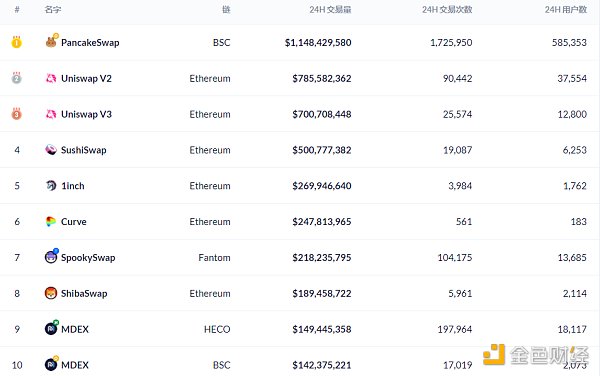Sort by 24H user count column header
The width and height of the screenshot is (600, 376).
coord(566,10)
